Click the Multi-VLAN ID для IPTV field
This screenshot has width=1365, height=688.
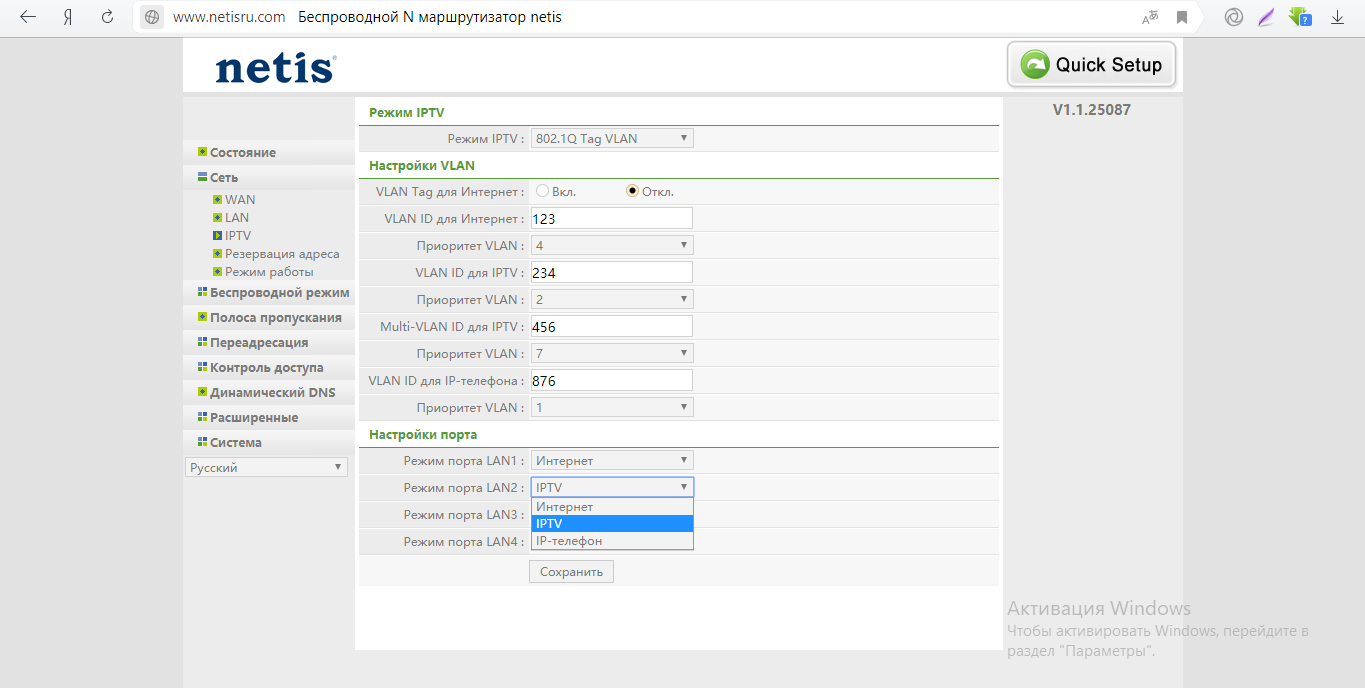click(x=612, y=326)
